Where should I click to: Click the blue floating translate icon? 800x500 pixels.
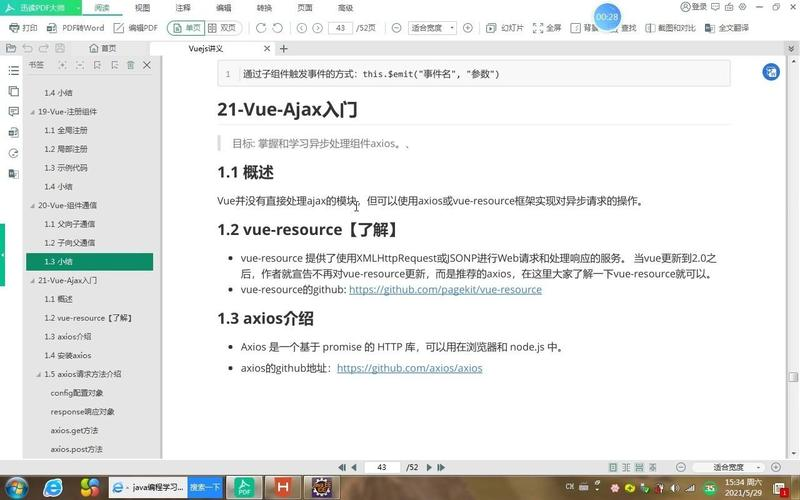click(771, 72)
